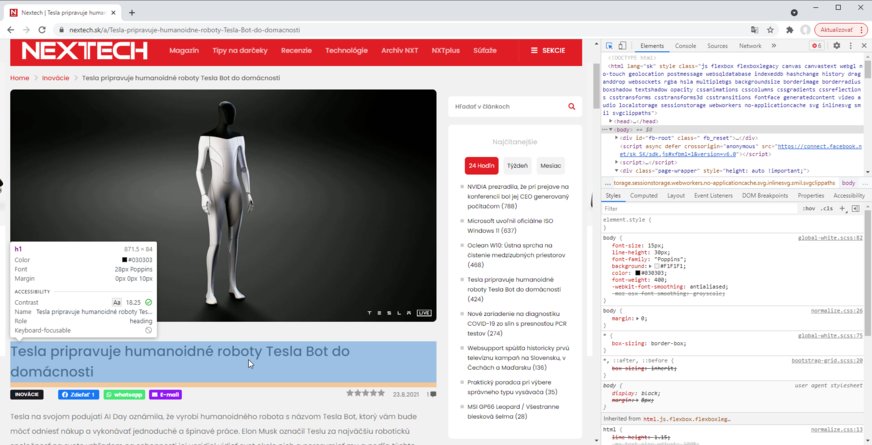Switch to the Console tab in DevTools
The height and width of the screenshot is (445, 872).
click(x=685, y=46)
